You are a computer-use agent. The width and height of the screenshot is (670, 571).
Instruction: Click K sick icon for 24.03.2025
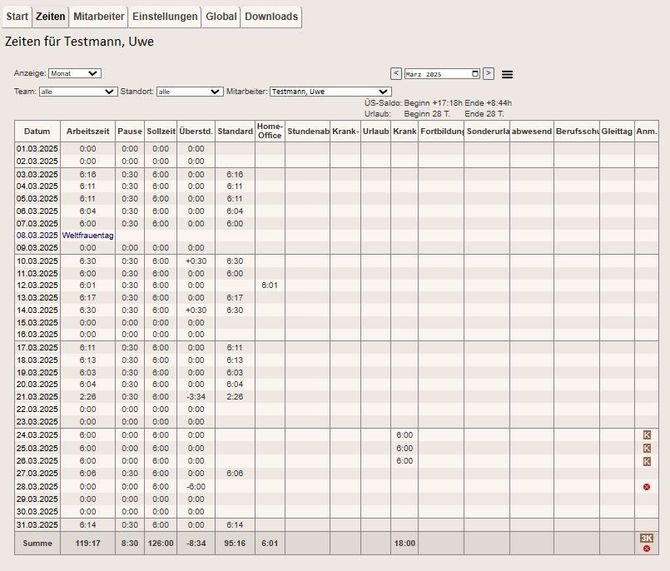coord(646,435)
